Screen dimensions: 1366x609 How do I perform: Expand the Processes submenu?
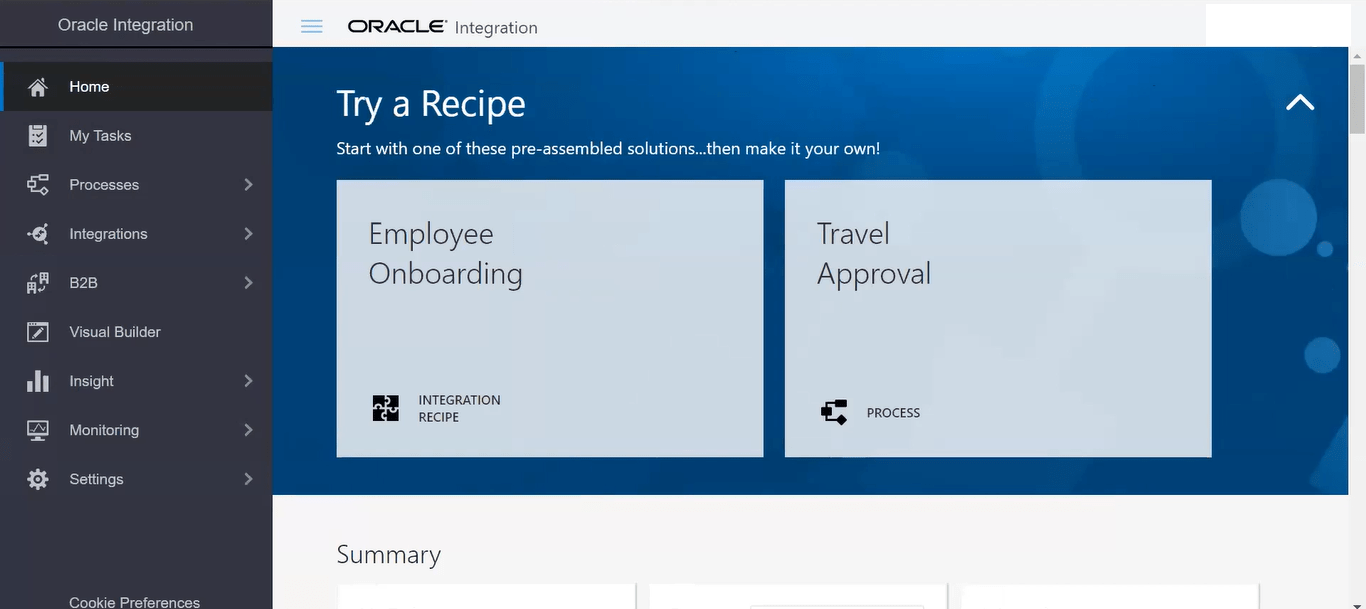coord(248,184)
